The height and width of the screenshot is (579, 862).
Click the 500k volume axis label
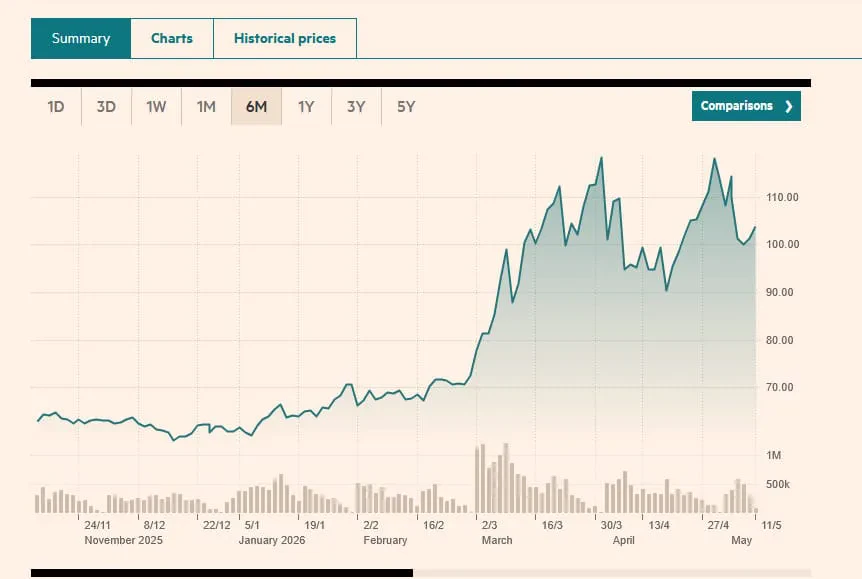[778, 484]
